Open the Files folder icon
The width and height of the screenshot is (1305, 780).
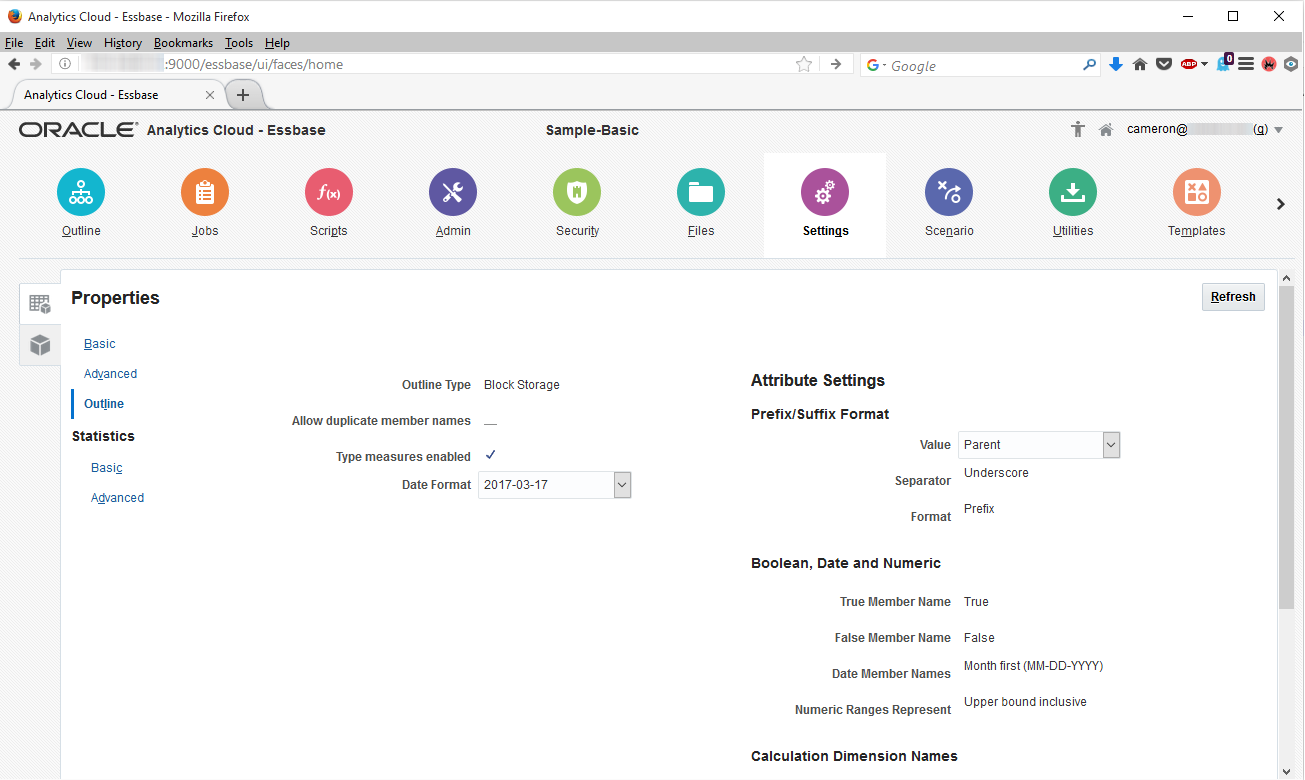pyautogui.click(x=701, y=192)
